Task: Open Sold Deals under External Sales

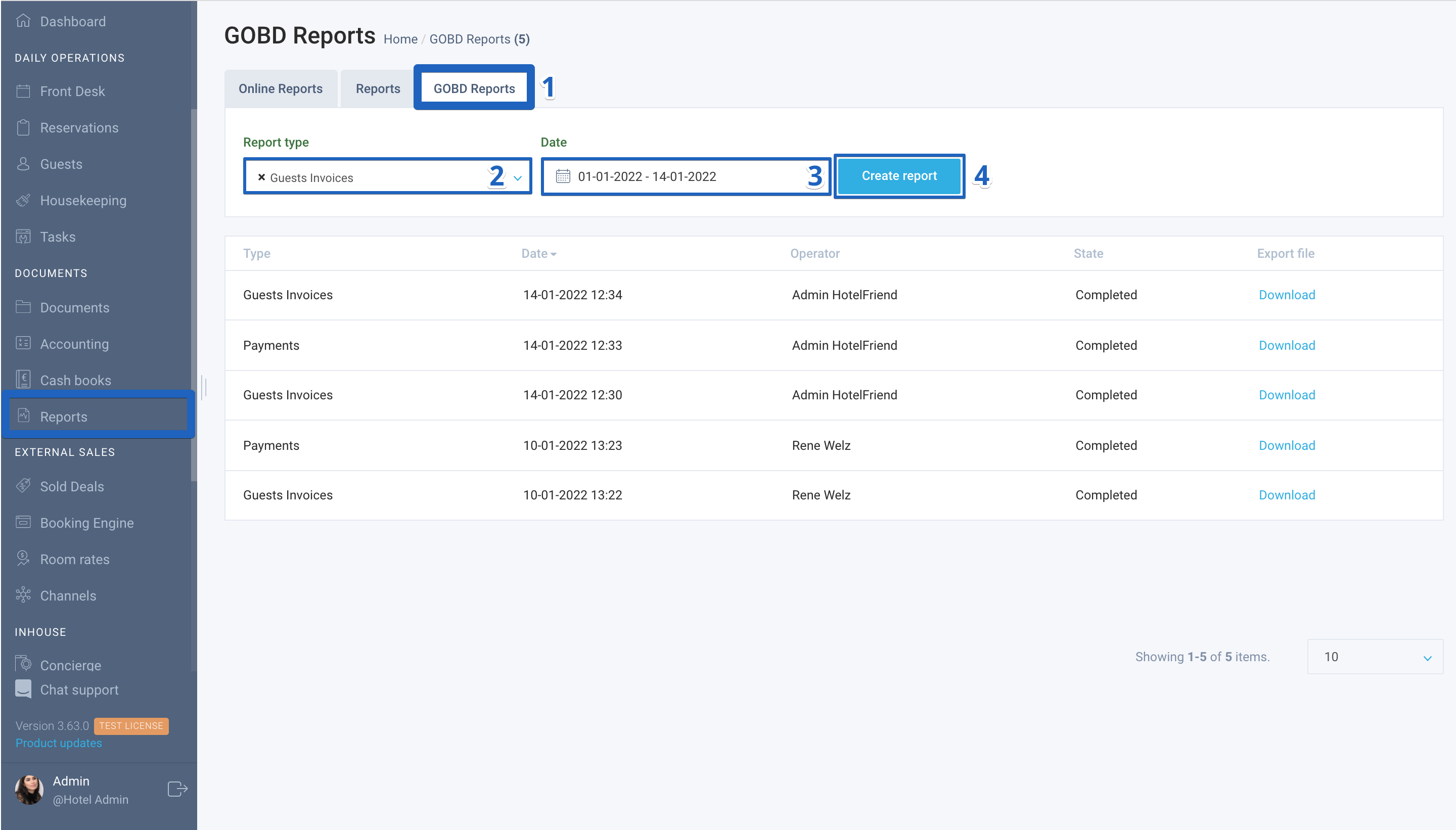Action: click(72, 486)
